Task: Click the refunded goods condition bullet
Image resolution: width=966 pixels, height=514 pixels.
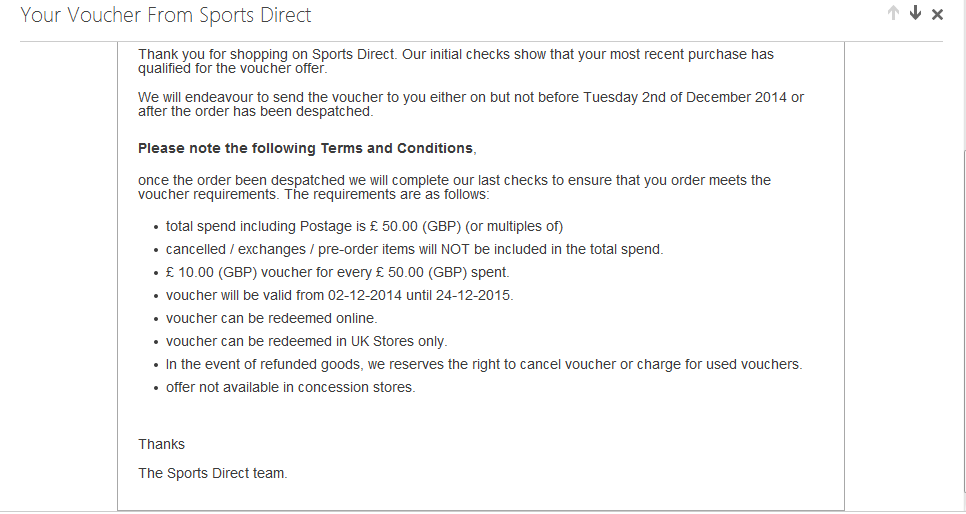Action: pyautogui.click(x=484, y=364)
